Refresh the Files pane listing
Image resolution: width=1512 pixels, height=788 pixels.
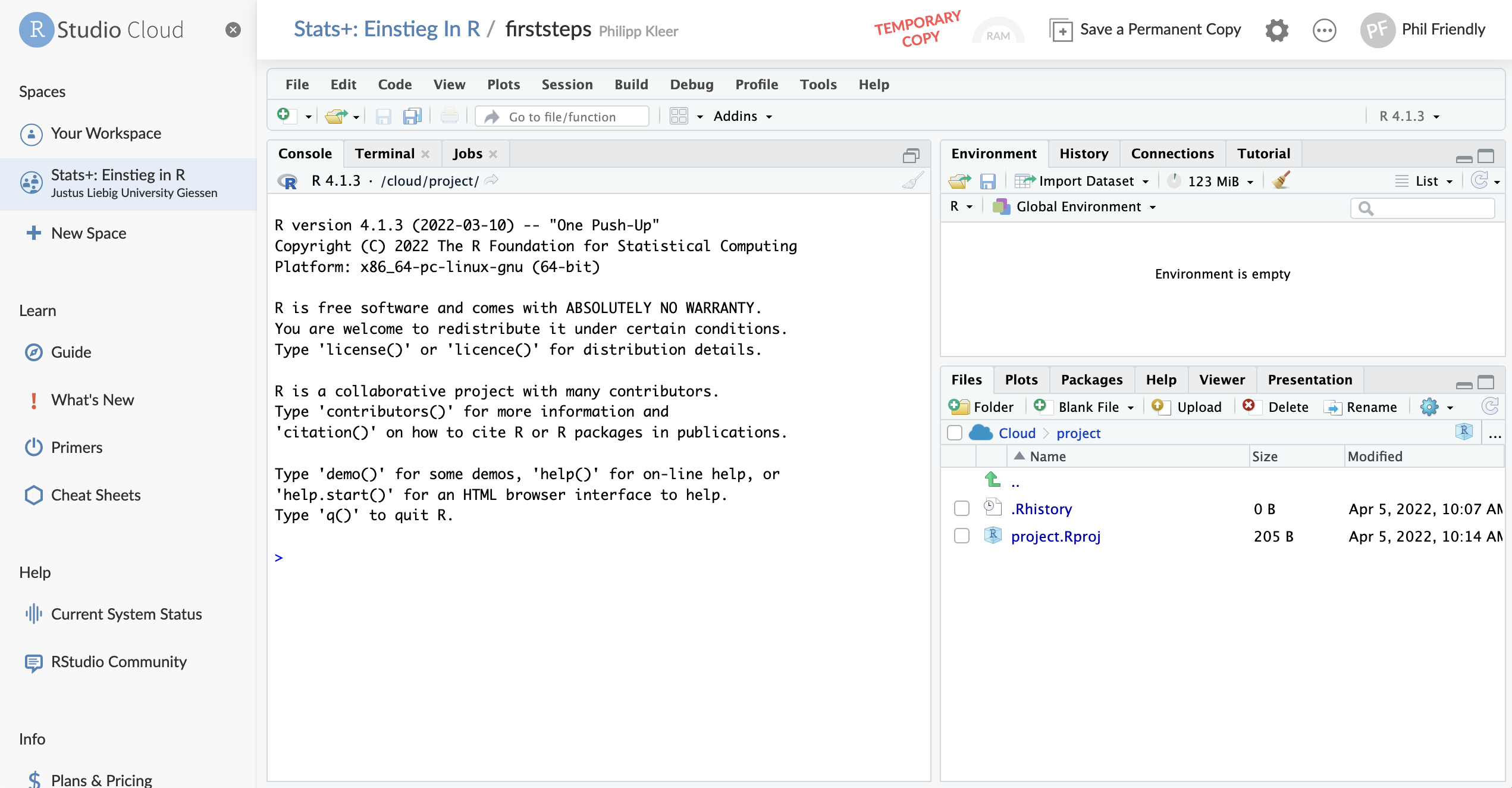coord(1490,407)
